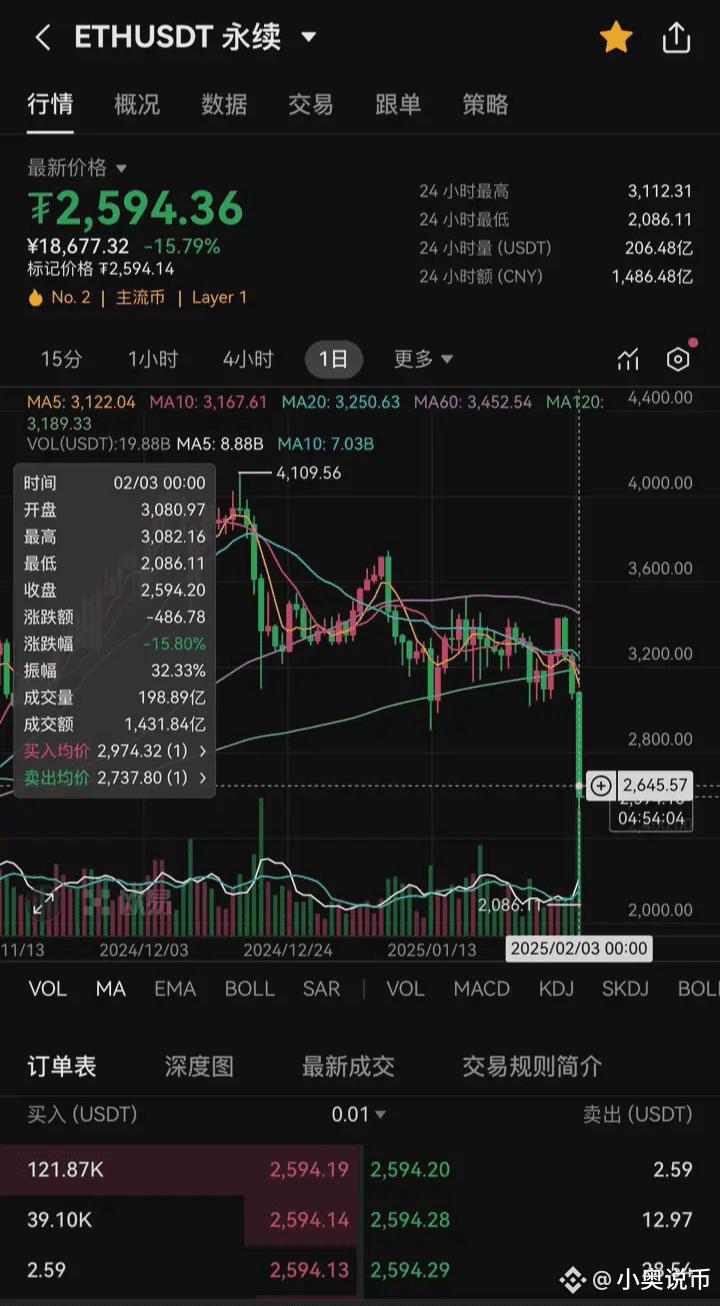Tap the 4,109.56 high price label
720x1306 pixels.
[x=309, y=472]
